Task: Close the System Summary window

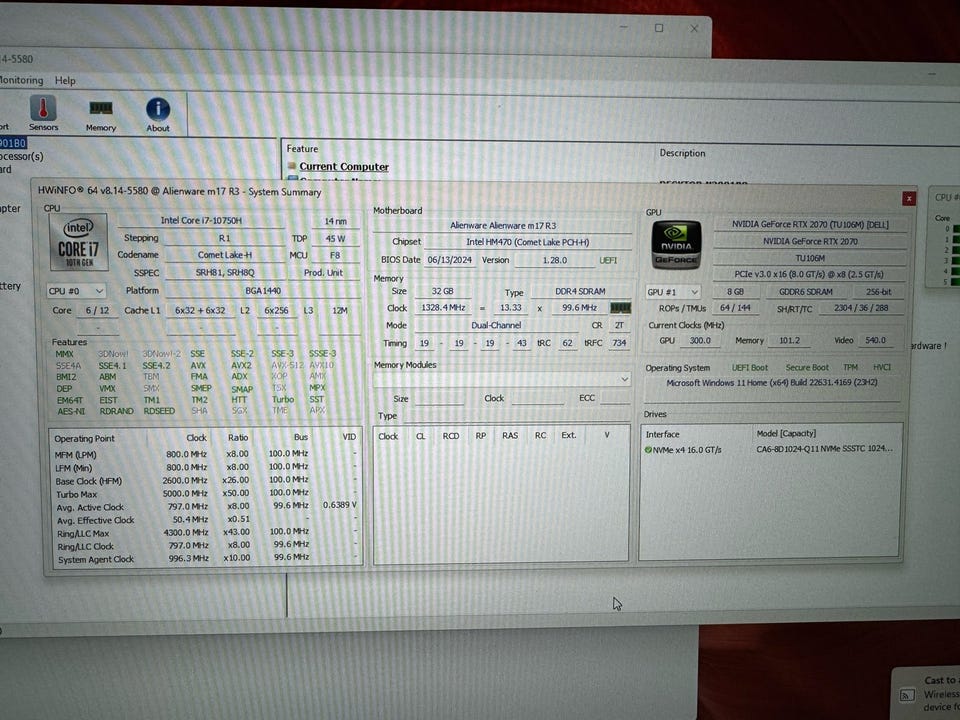Action: click(x=909, y=198)
